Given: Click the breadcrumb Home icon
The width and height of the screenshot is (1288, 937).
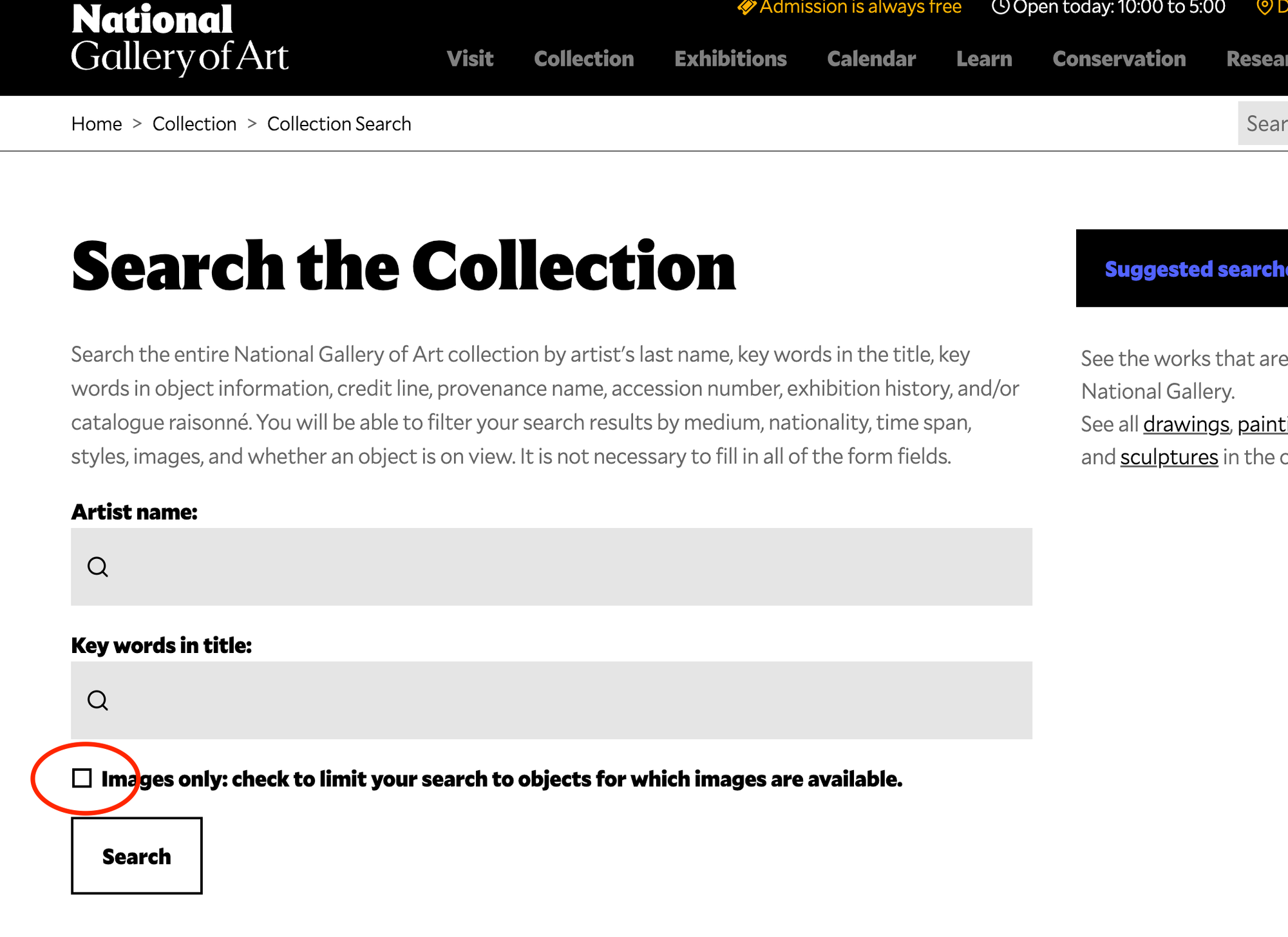Looking at the screenshot, I should coord(97,123).
